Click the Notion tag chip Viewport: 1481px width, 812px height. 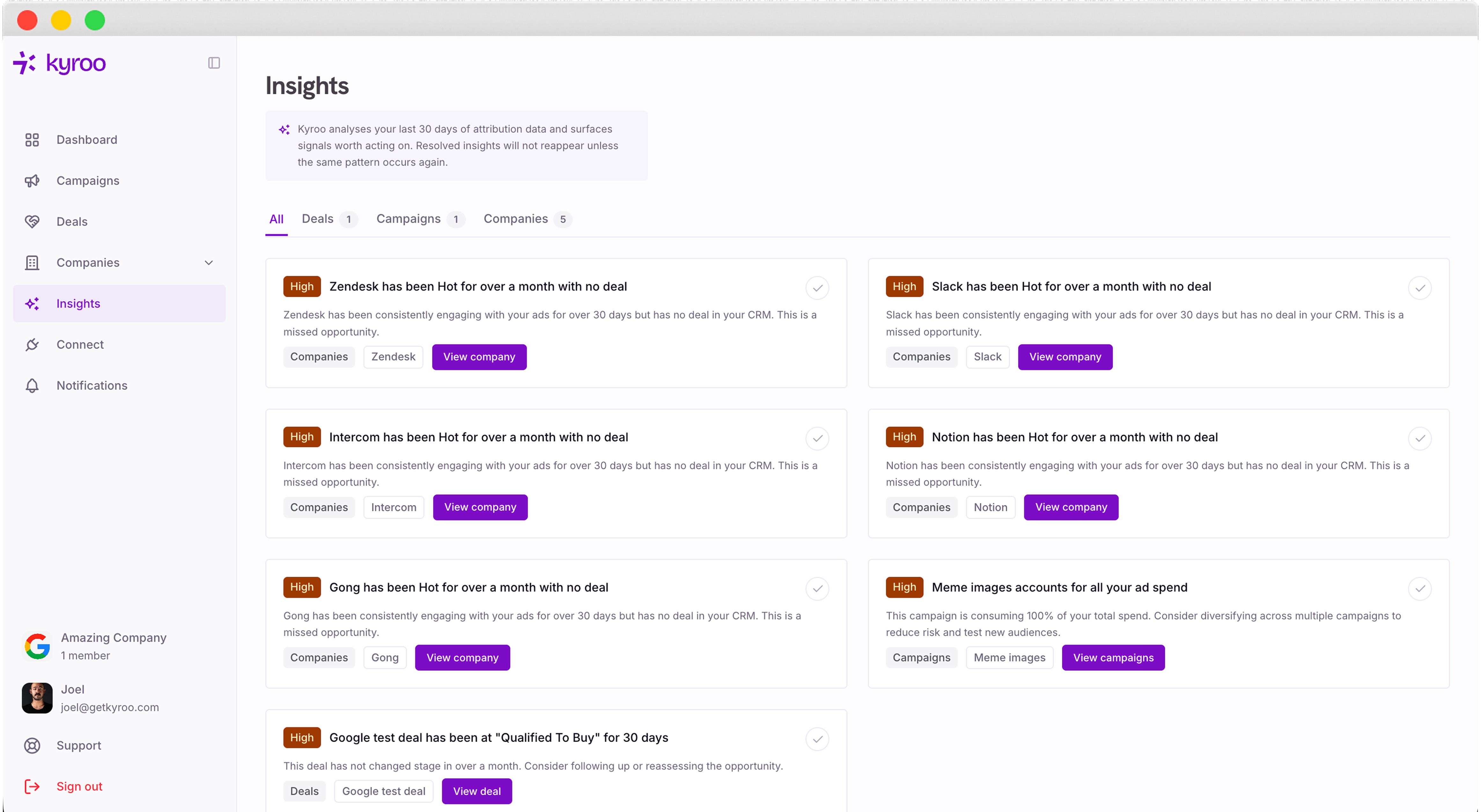[991, 508]
